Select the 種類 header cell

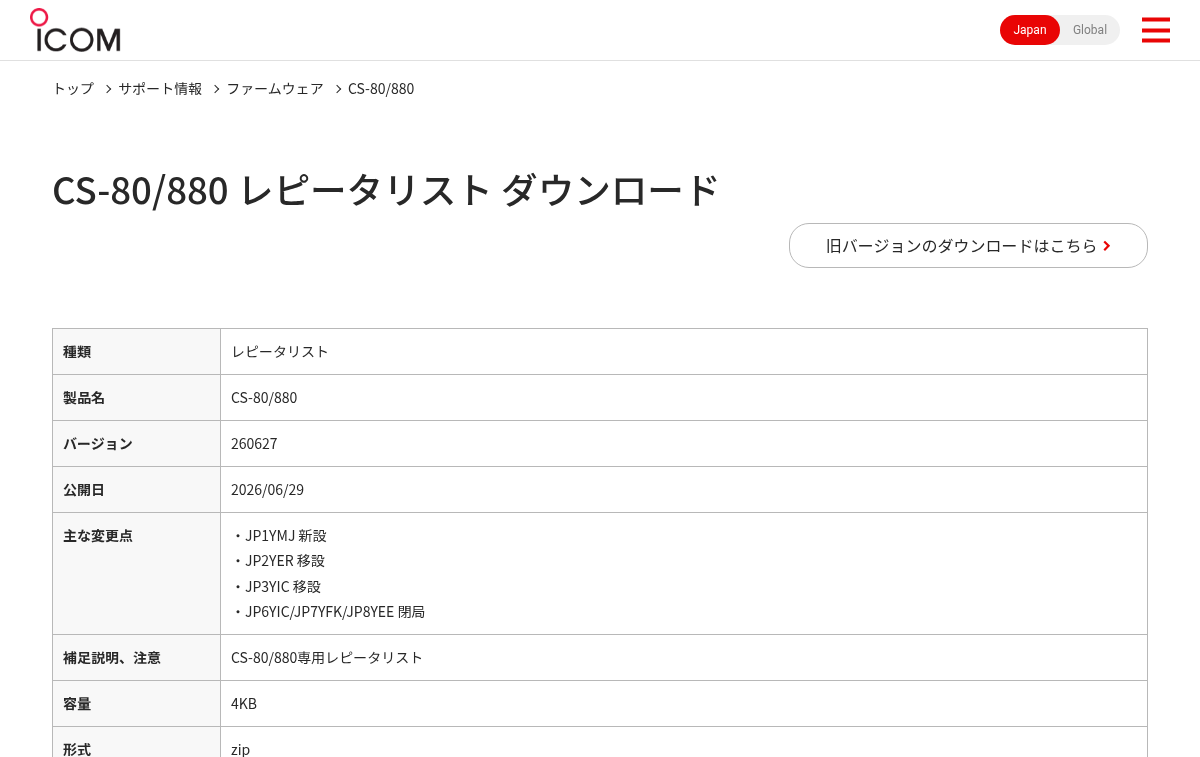point(137,352)
